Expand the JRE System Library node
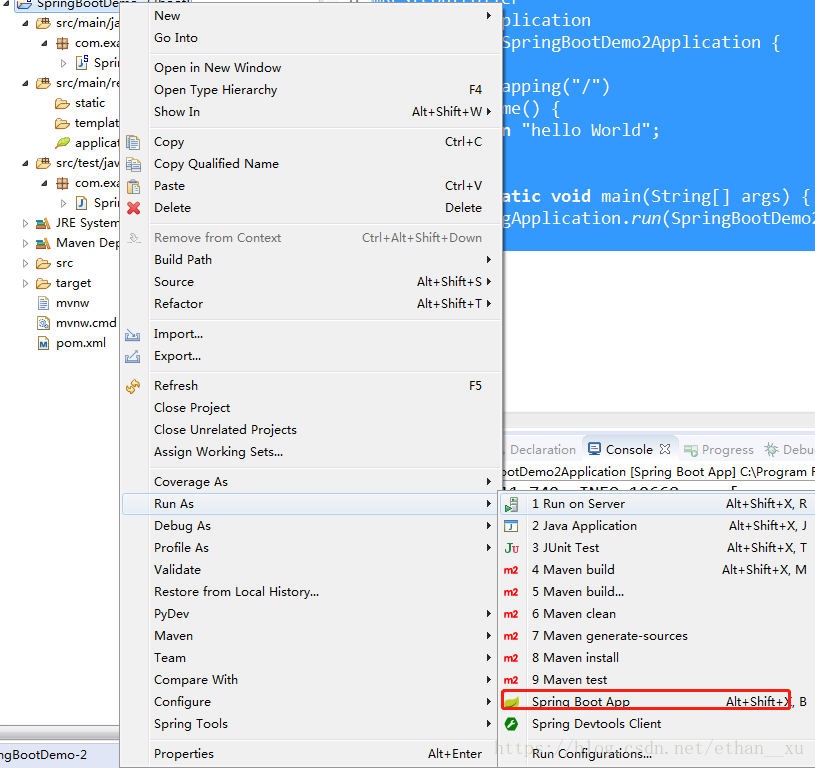This screenshot has width=815, height=768. (x=25, y=223)
